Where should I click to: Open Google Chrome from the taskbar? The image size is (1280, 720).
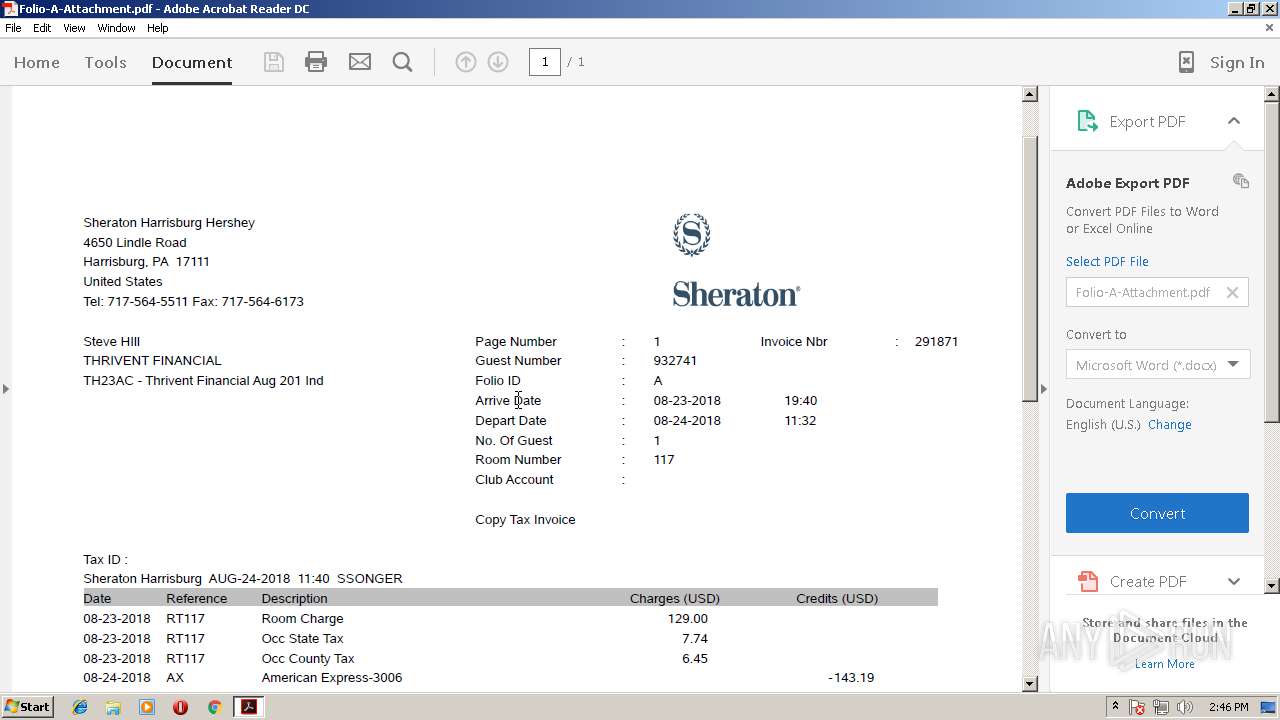[x=214, y=707]
